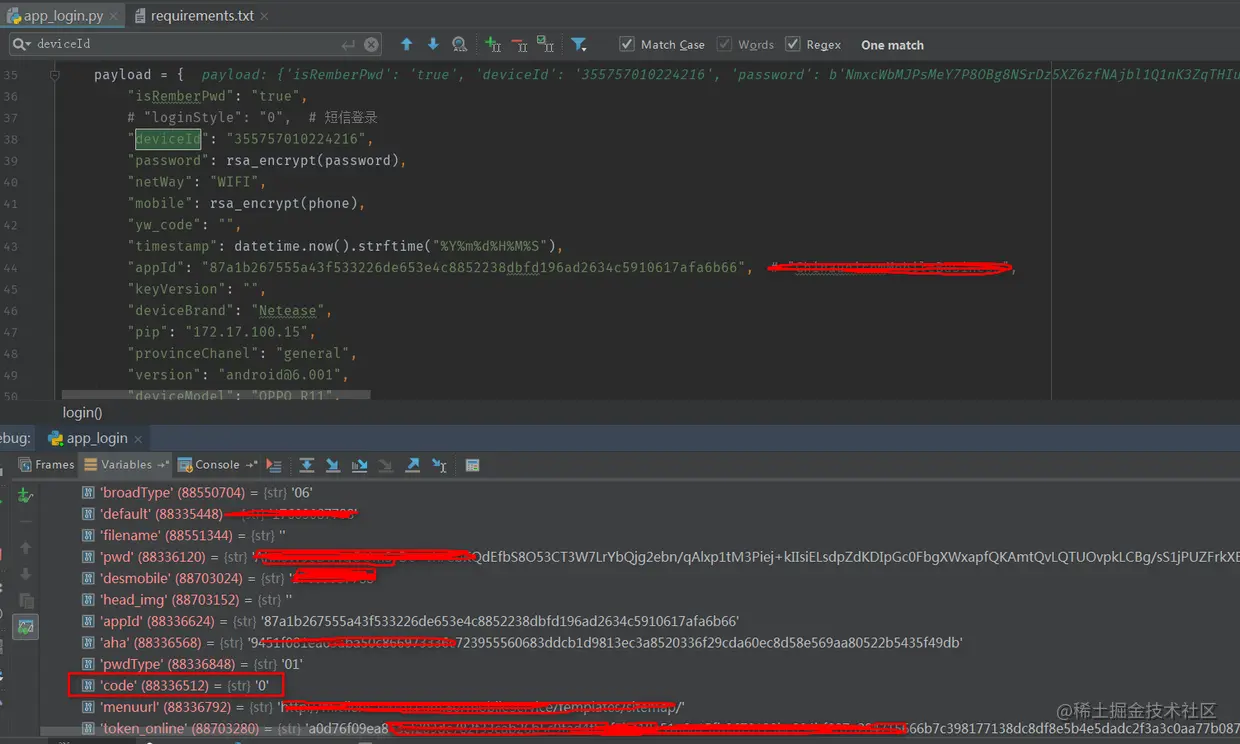Click the highlighted deviceId match in code
This screenshot has width=1240, height=744.
pos(168,139)
